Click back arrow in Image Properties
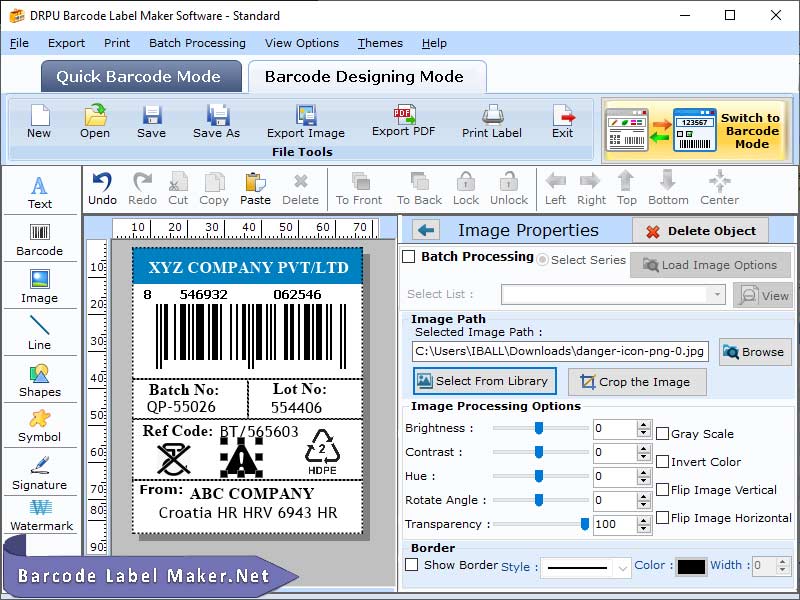 click(426, 230)
